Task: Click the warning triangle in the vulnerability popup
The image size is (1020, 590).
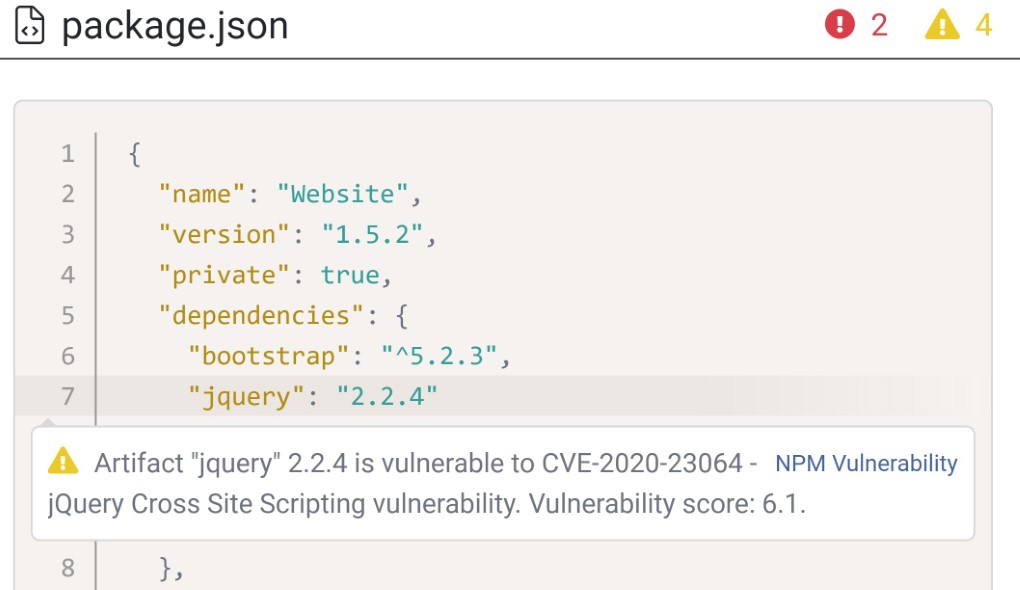Action: pyautogui.click(x=64, y=461)
